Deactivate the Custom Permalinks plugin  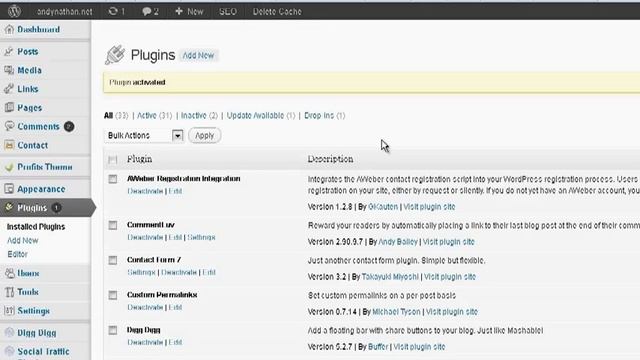[x=145, y=307]
